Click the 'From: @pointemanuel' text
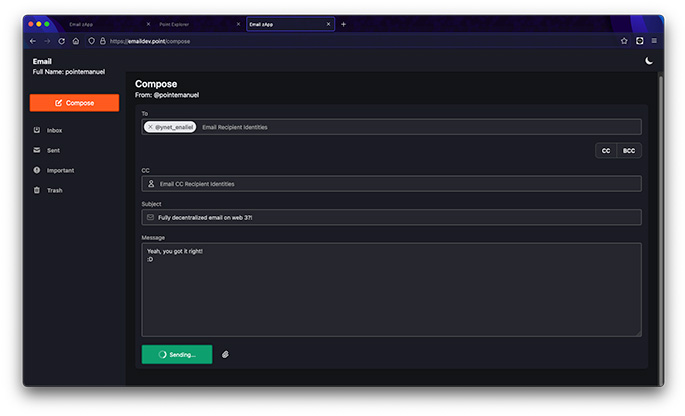Screen dimensions: 685x416 [x=167, y=95]
